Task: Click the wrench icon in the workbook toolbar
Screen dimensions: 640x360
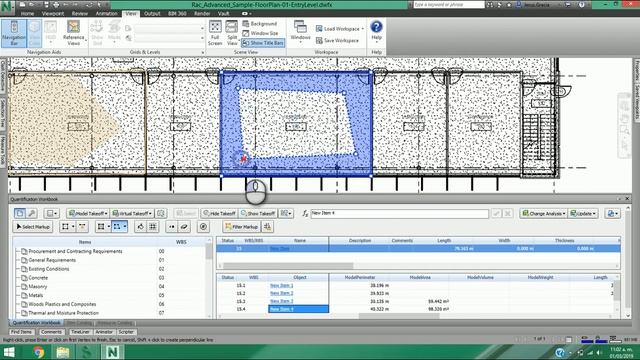Action: [x=32, y=213]
